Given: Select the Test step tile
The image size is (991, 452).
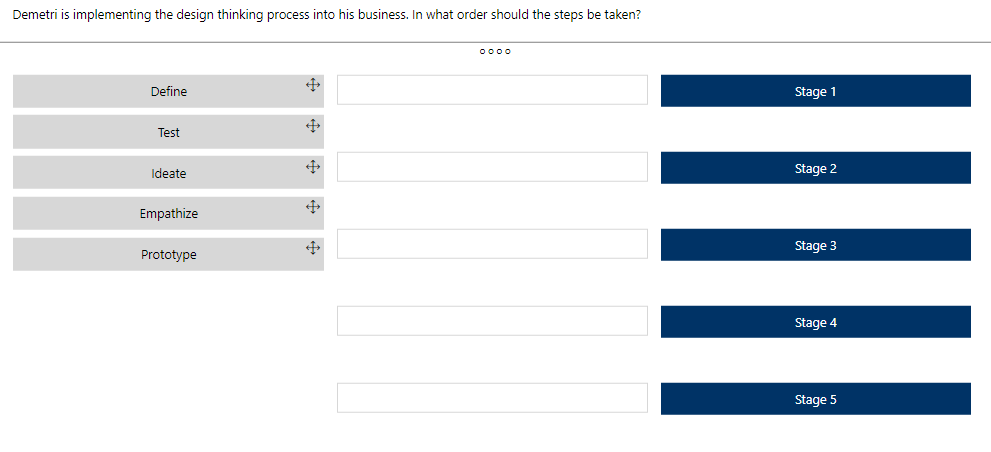Looking at the screenshot, I should tap(168, 132).
